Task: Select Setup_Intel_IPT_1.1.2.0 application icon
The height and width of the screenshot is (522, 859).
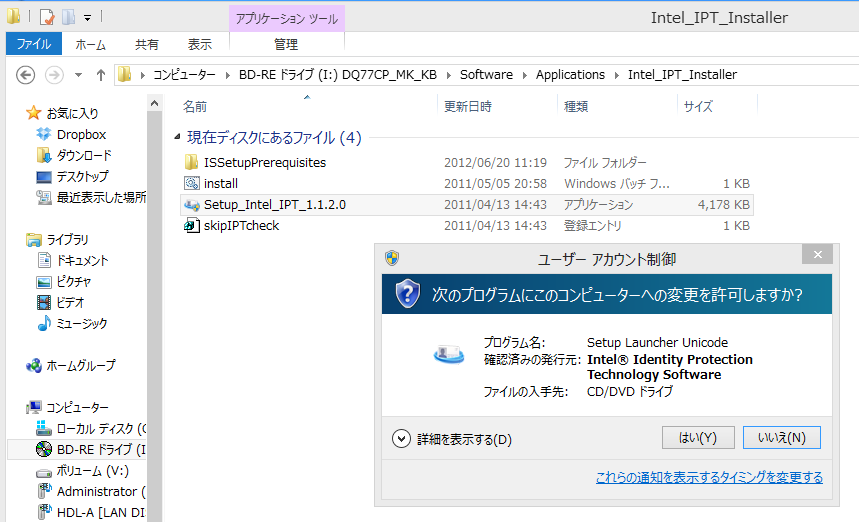Action: pyautogui.click(x=191, y=205)
